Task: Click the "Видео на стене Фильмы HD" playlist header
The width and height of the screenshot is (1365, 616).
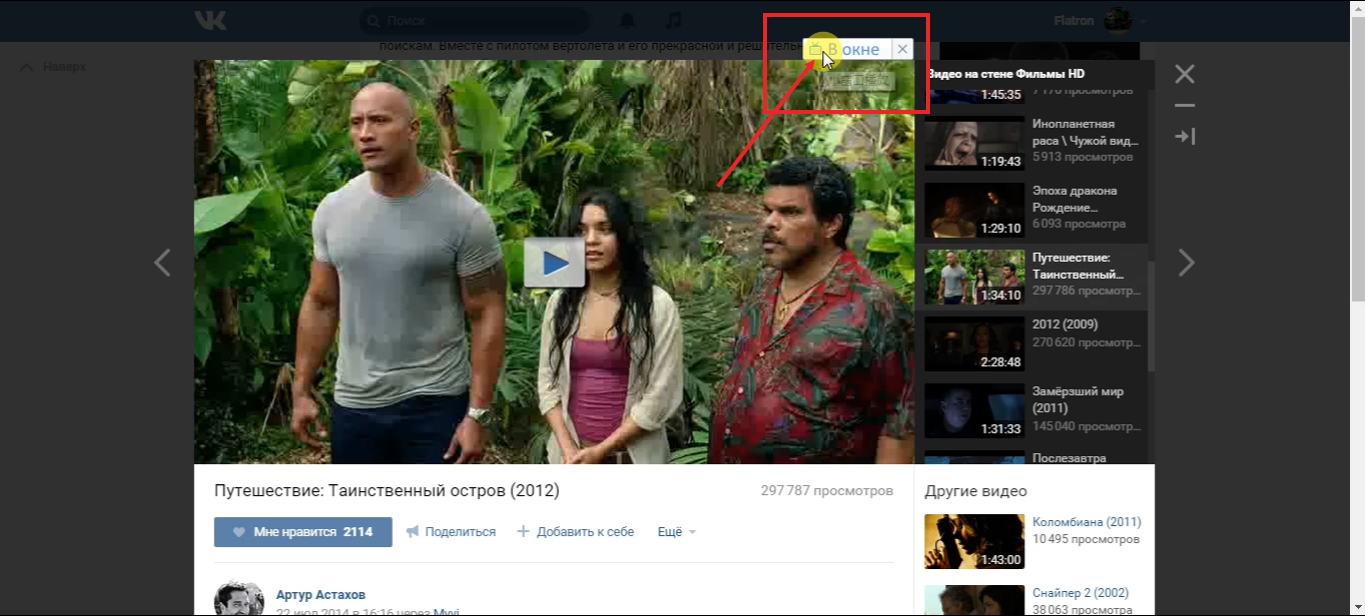Action: coord(1007,74)
